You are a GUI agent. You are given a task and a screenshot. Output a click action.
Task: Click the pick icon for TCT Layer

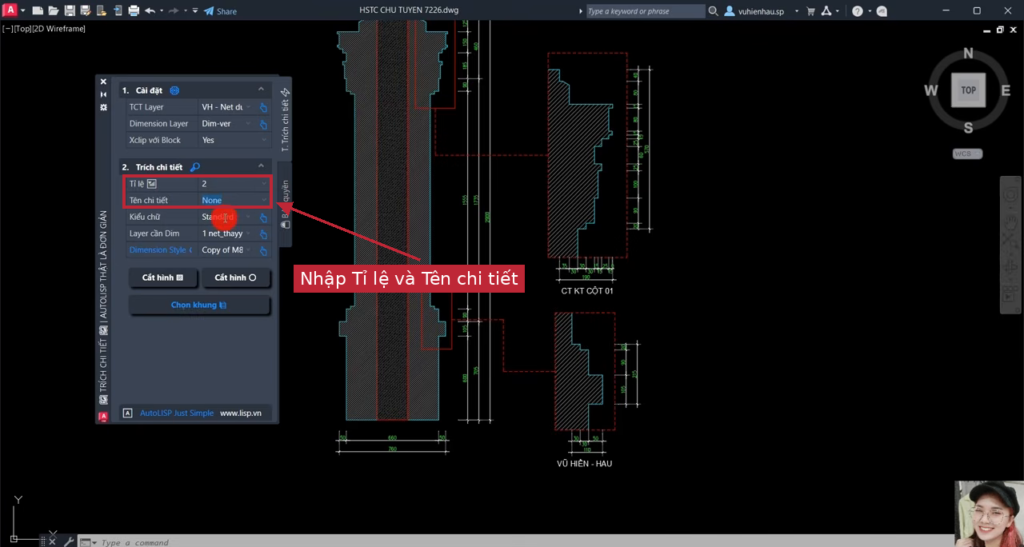pyautogui.click(x=263, y=107)
